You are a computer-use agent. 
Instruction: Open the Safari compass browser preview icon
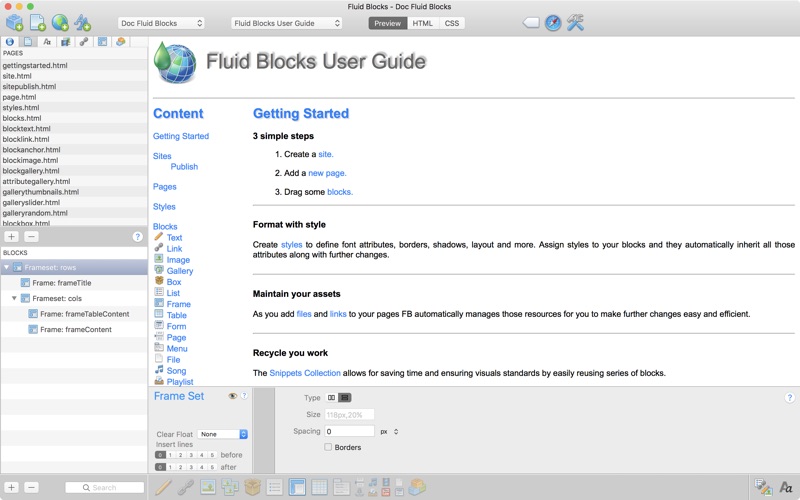pos(553,23)
